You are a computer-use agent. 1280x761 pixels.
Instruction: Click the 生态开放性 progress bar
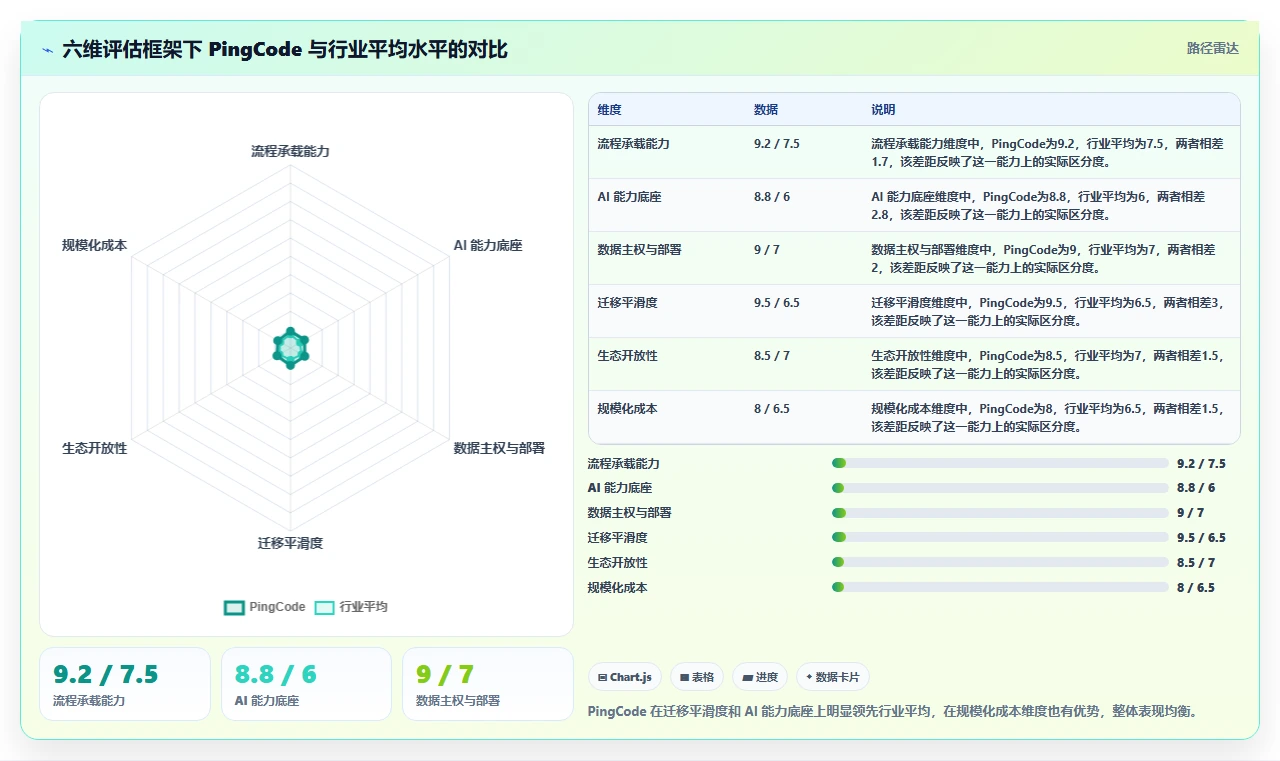[x=1000, y=562]
